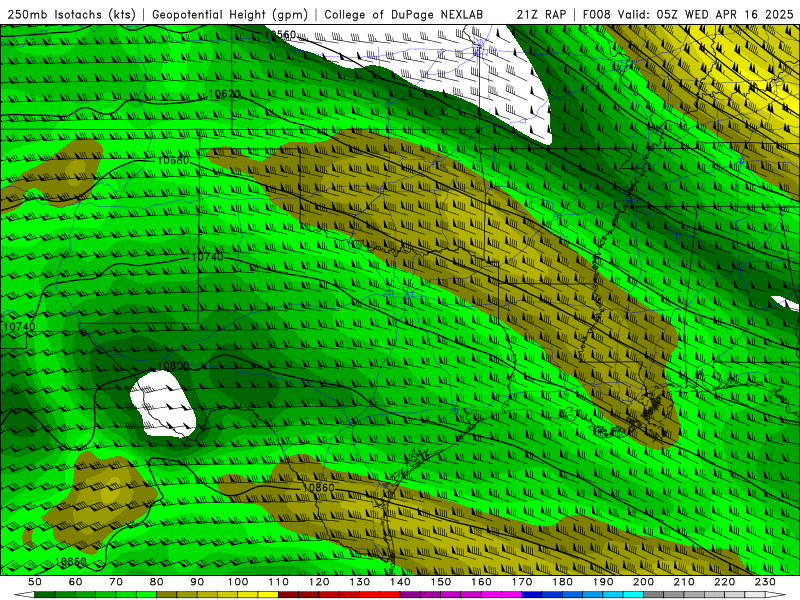Click the color bar label '110'
Image resolution: width=800 pixels, height=600 pixels.
coord(278,582)
